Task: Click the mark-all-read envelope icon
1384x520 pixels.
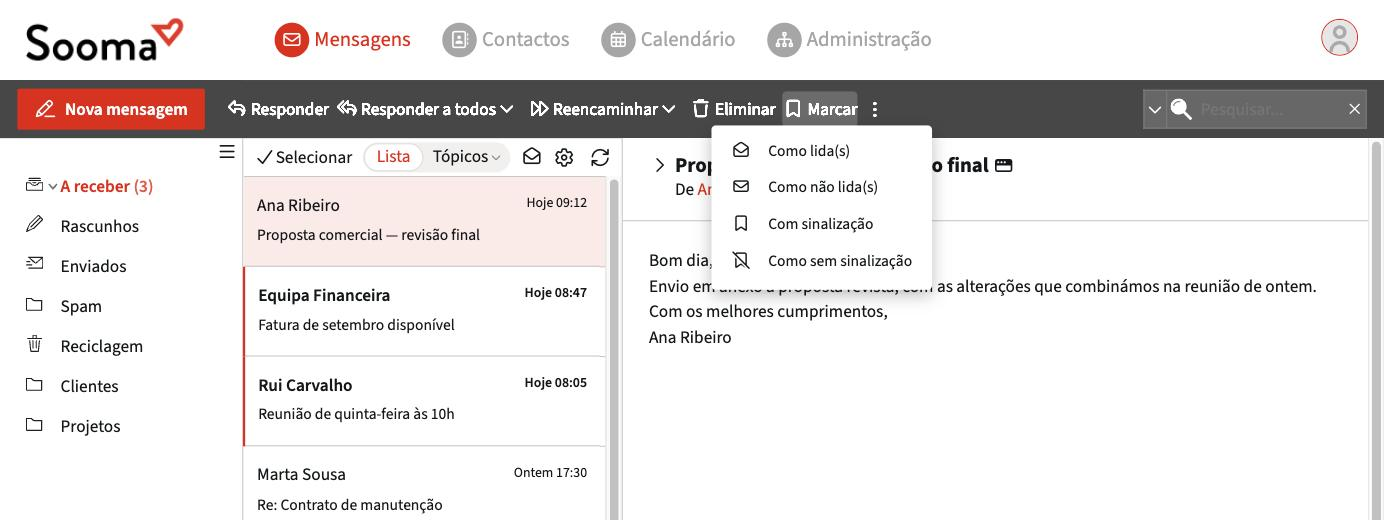Action: pyautogui.click(x=532, y=157)
